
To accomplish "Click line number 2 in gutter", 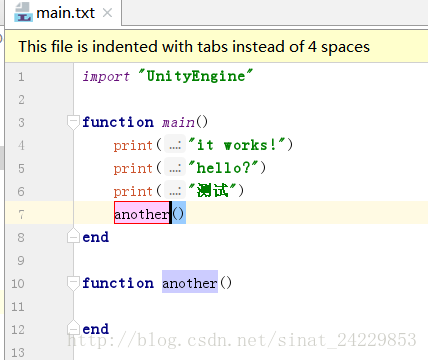I will point(21,100).
